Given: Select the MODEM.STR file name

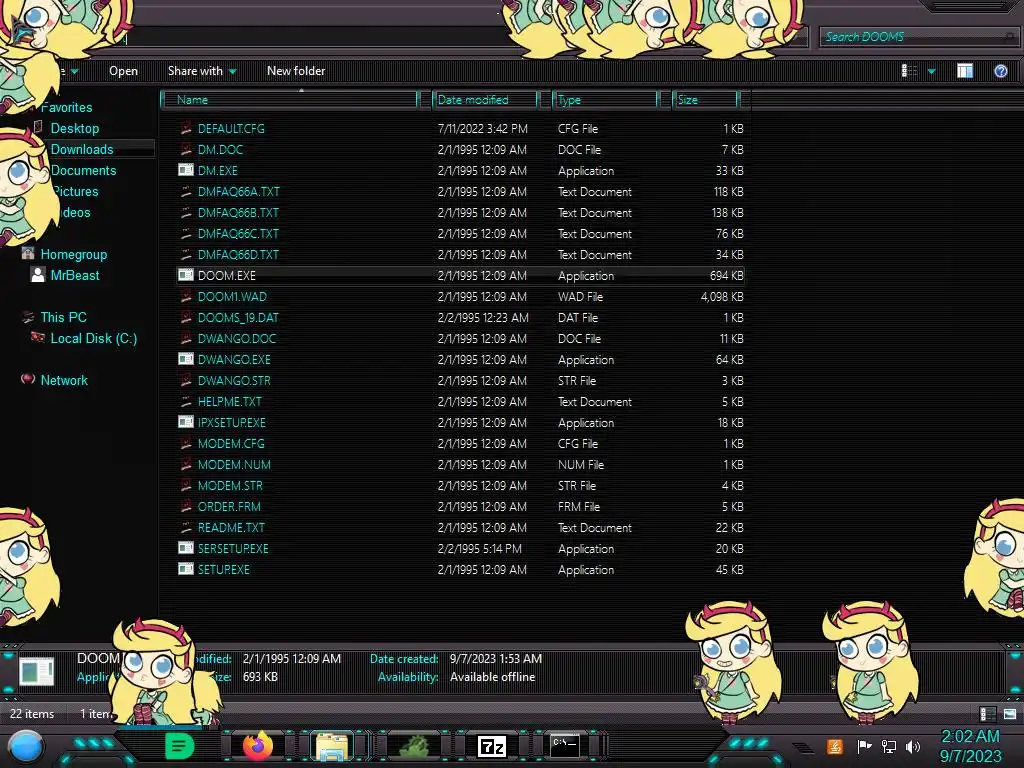Looking at the screenshot, I should click(x=230, y=485).
